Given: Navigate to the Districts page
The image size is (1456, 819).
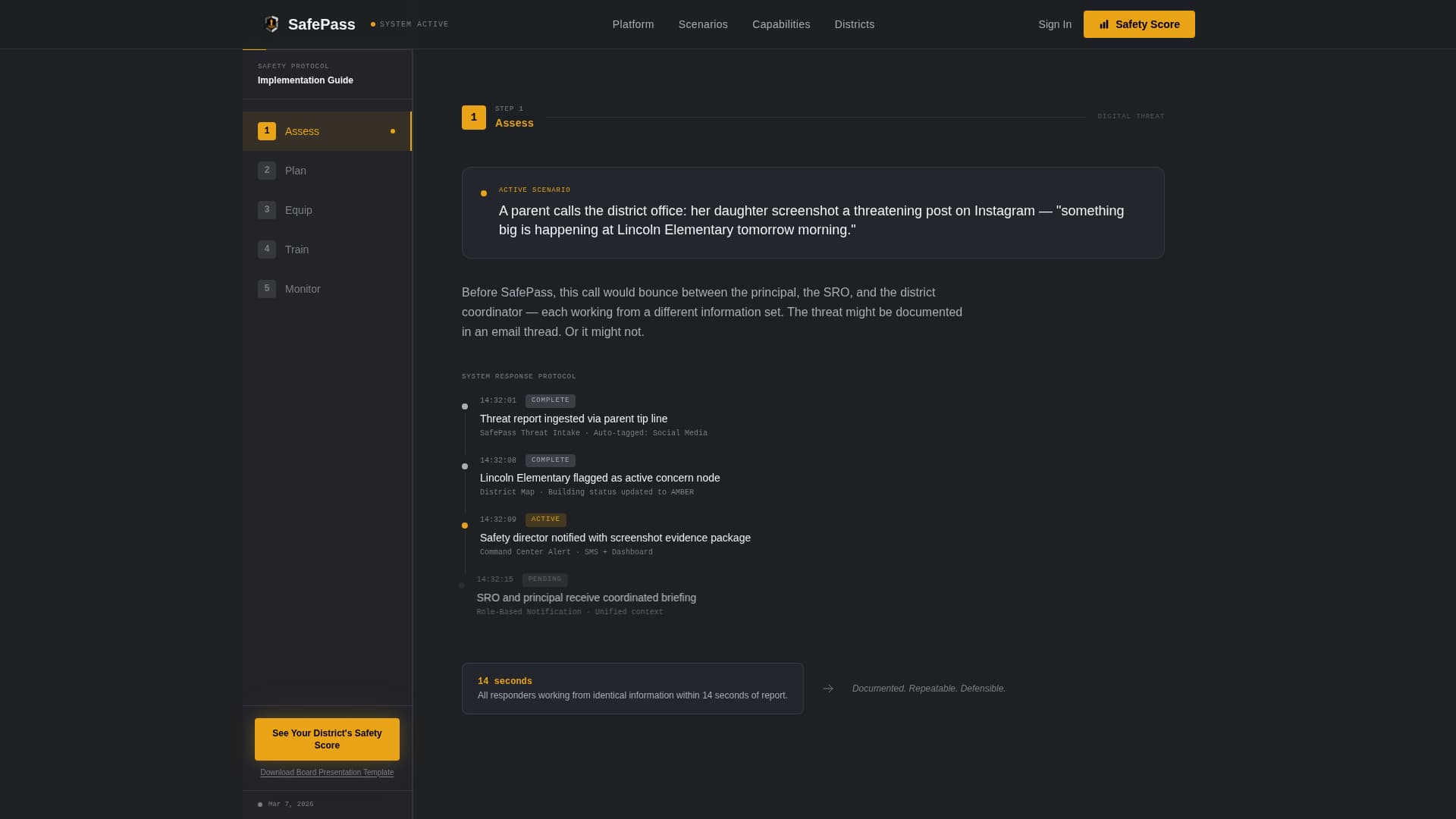Looking at the screenshot, I should click(x=855, y=24).
